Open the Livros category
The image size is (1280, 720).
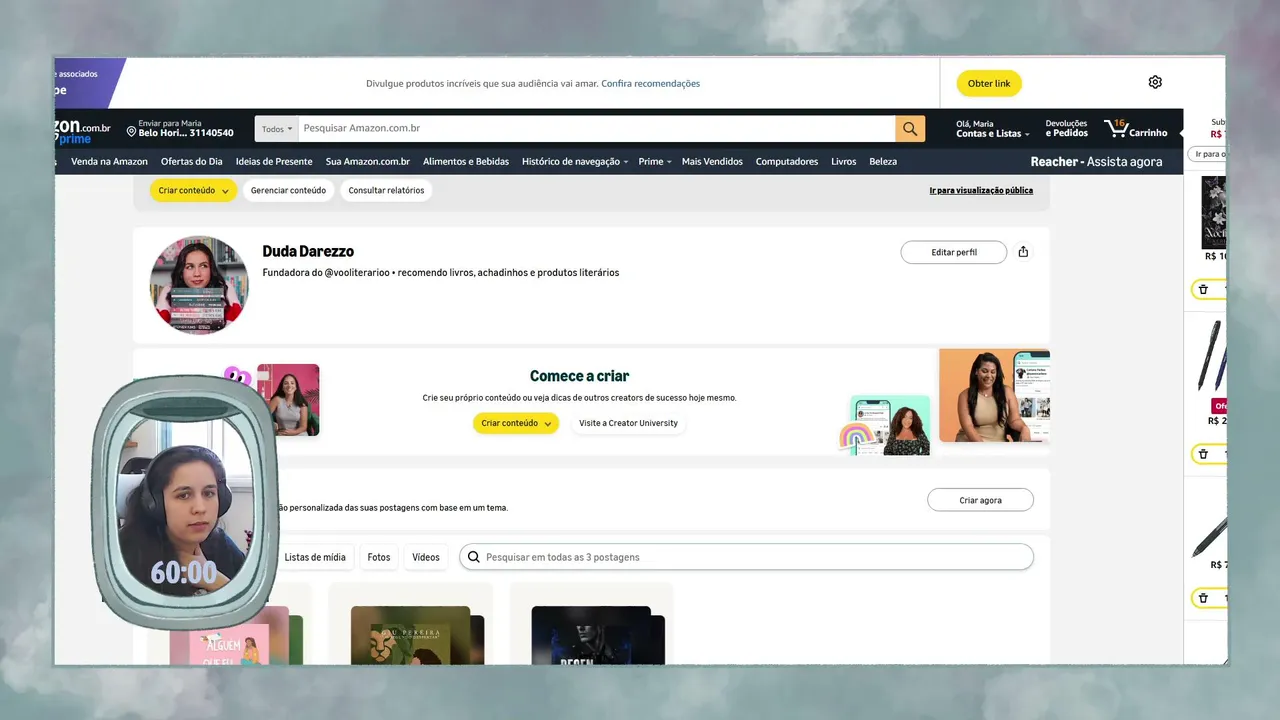click(x=844, y=162)
